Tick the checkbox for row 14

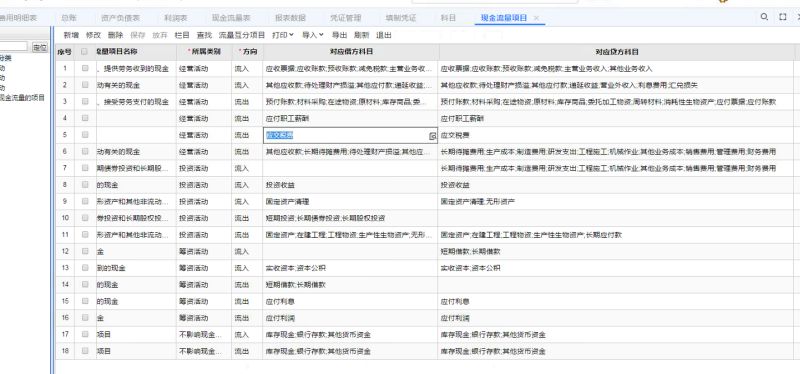click(x=85, y=284)
